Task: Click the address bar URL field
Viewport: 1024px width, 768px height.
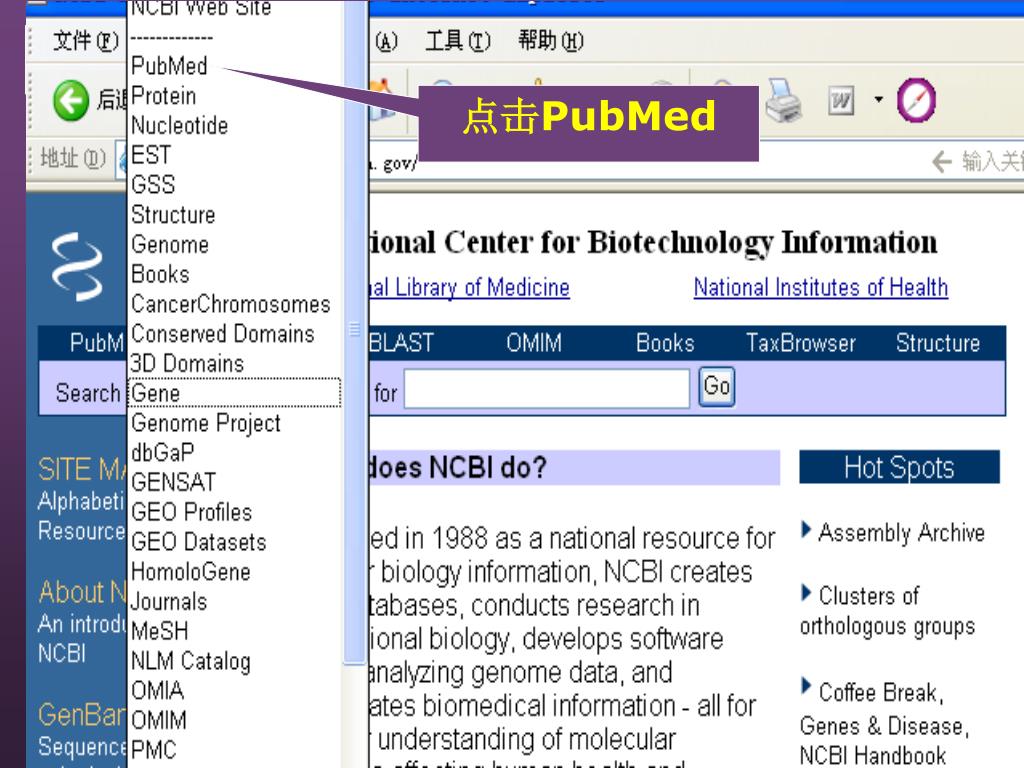Action: (522, 162)
